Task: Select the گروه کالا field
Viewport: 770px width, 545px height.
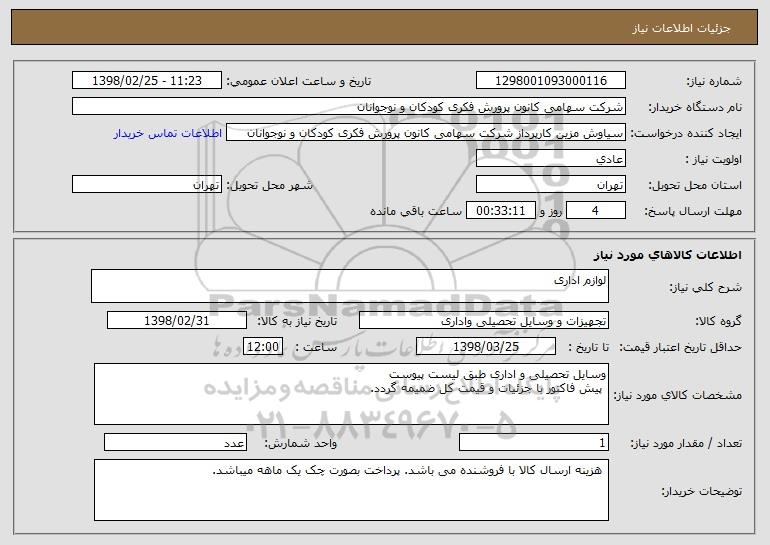Action: click(484, 320)
